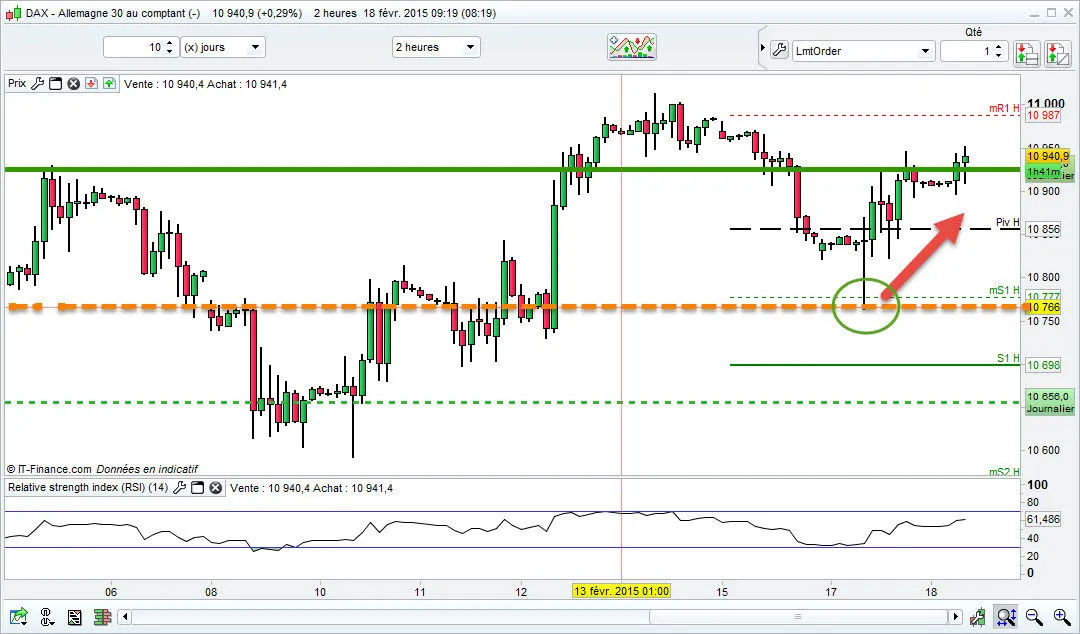1080x634 pixels.
Task: Click Vente/Achat quote in RSI header
Action: point(311,488)
